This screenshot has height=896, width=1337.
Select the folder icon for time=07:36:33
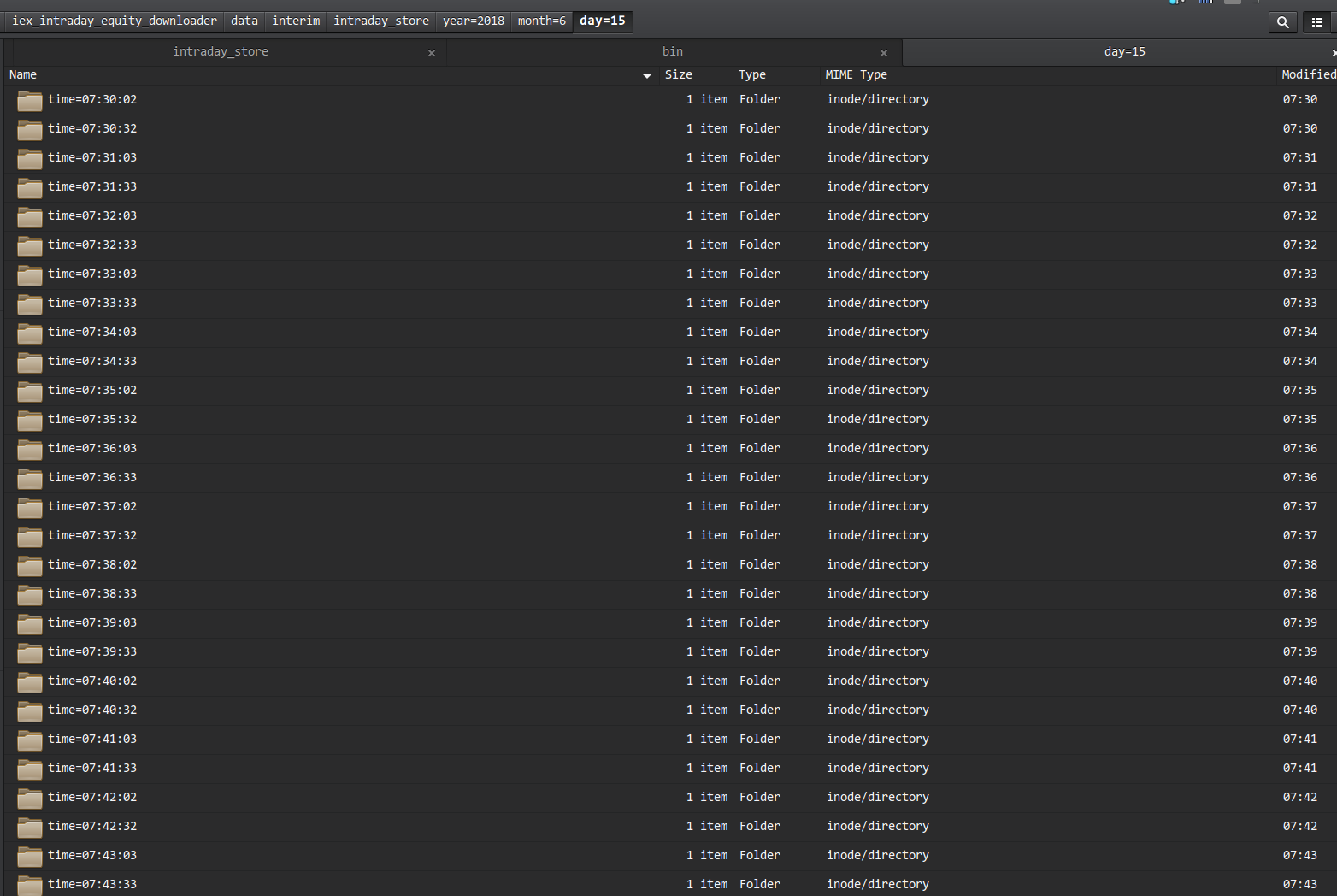click(30, 479)
